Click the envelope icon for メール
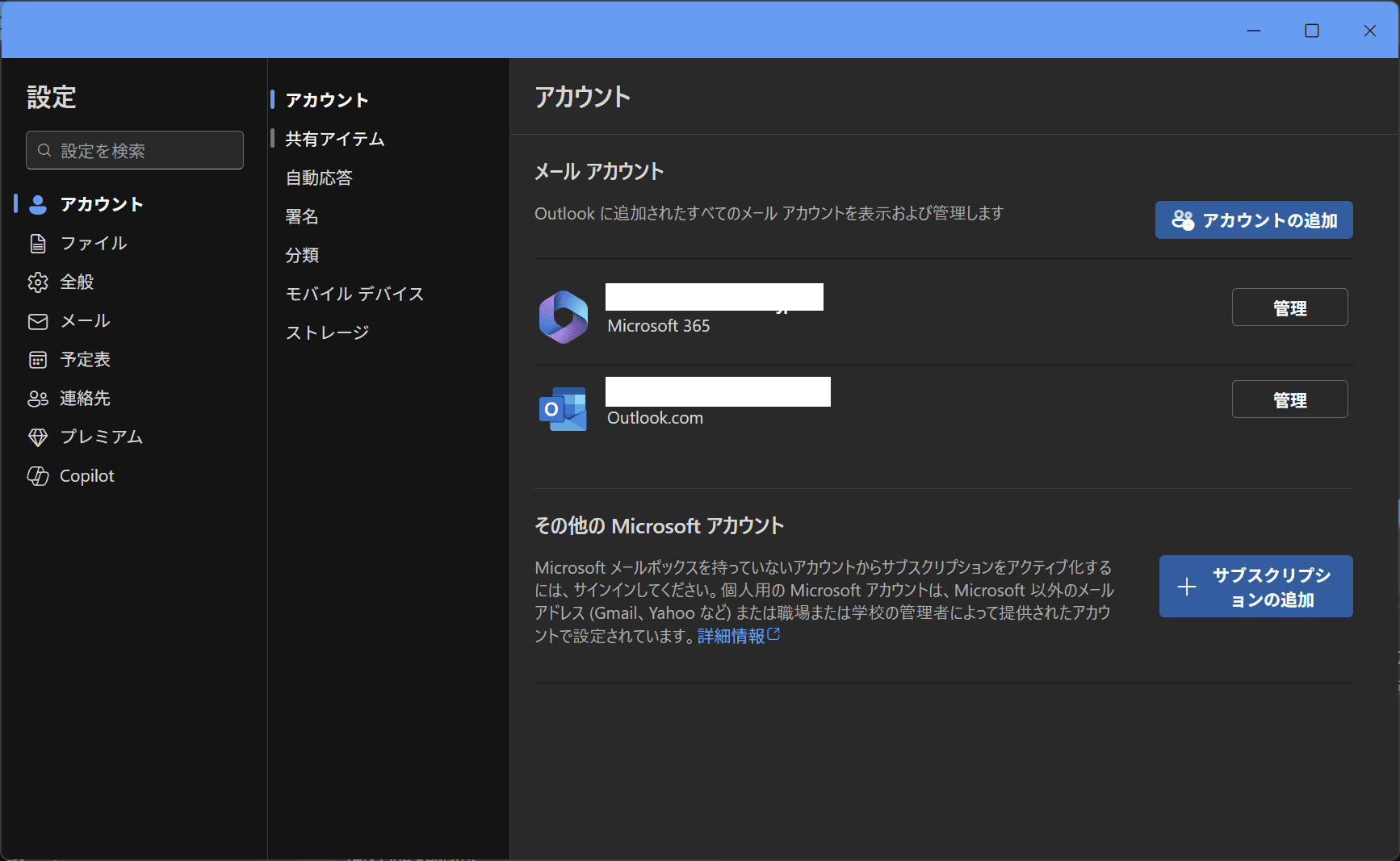Screen dimensions: 1400x861 (x=38, y=321)
